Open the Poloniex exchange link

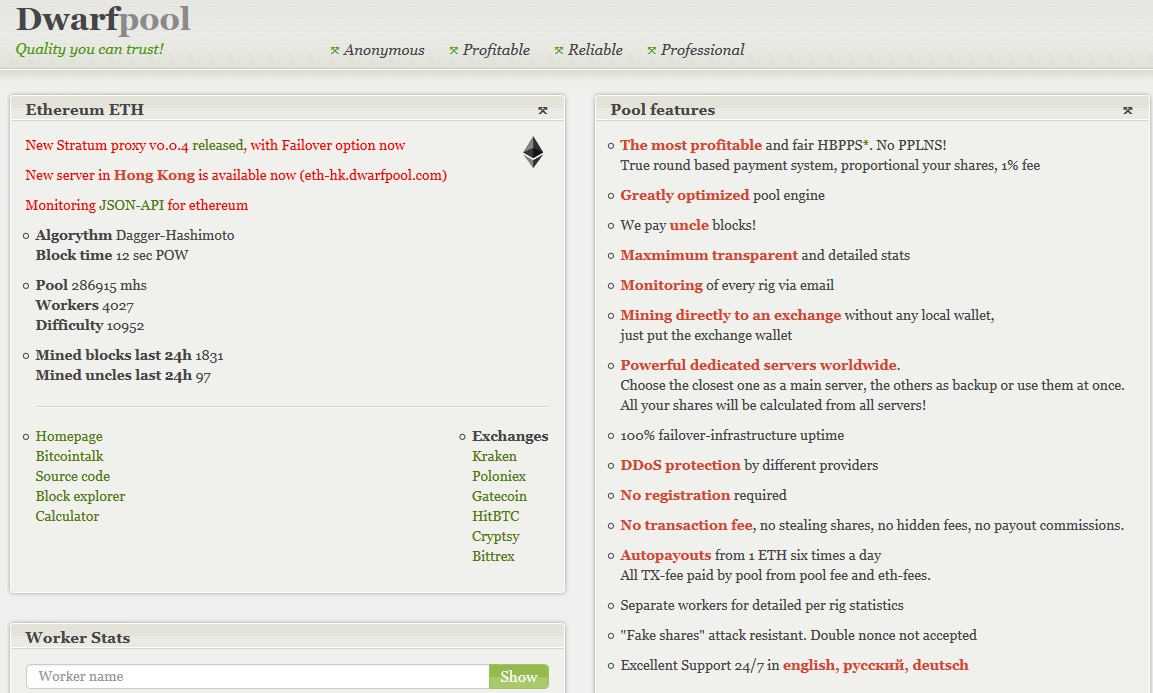coord(499,476)
